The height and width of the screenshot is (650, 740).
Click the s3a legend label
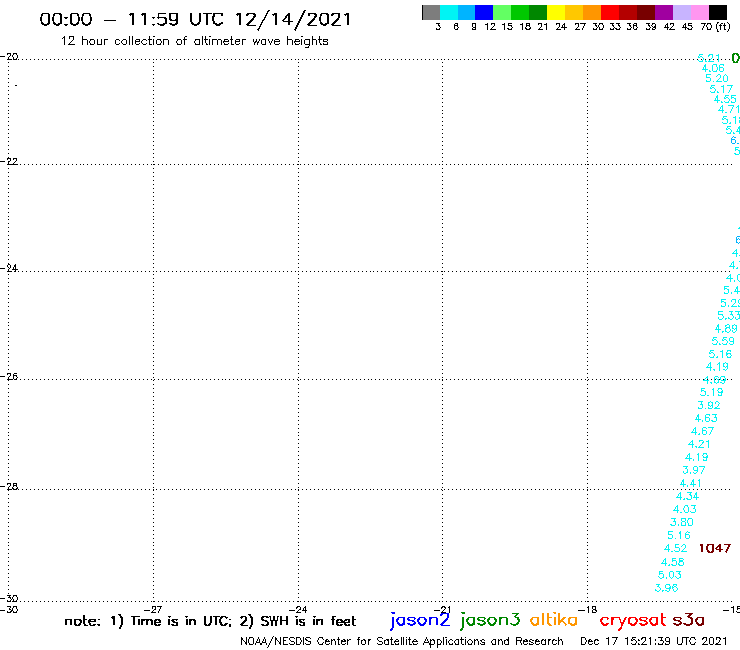(689, 620)
